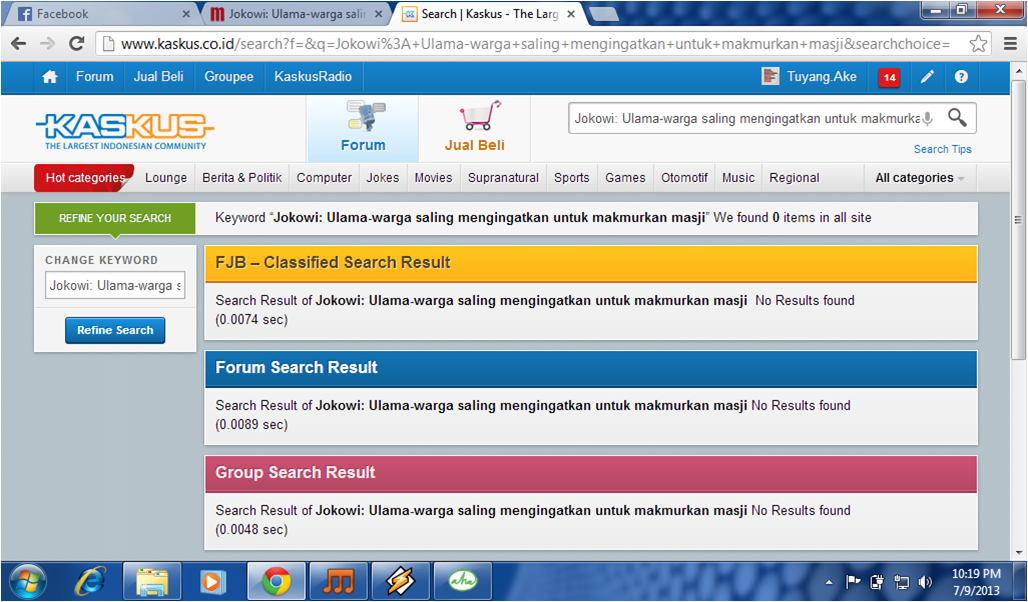Open Berita & Politik category
The height and width of the screenshot is (602, 1028).
pos(242,178)
